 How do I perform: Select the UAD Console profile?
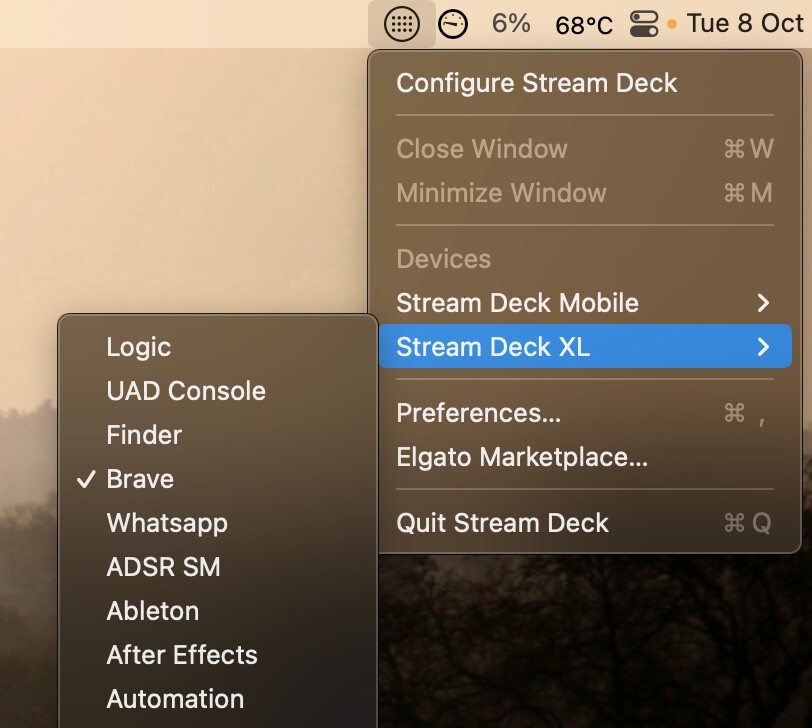tap(186, 391)
